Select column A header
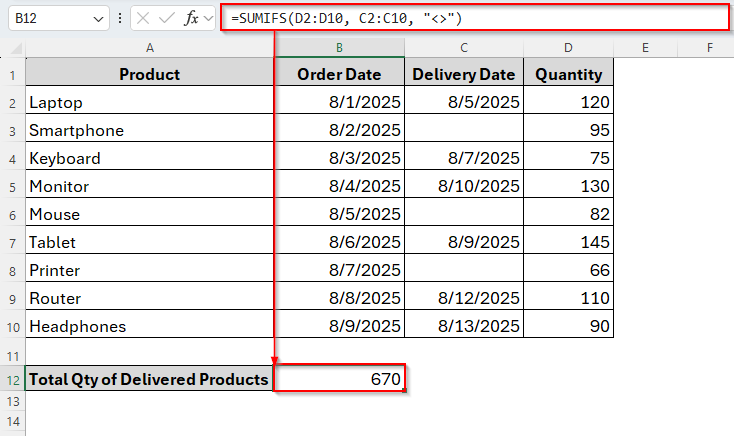This screenshot has width=734, height=436. point(149,47)
